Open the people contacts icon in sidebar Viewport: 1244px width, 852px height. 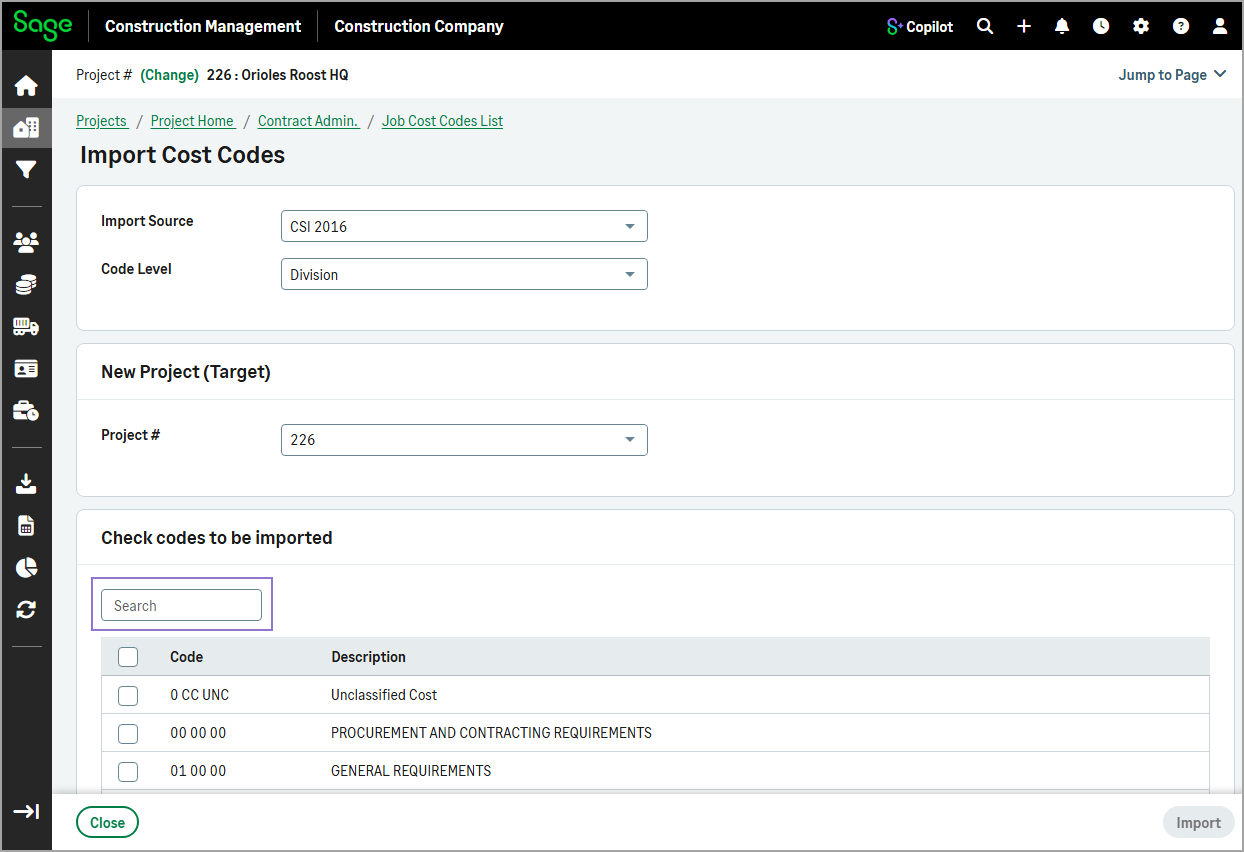(x=26, y=242)
